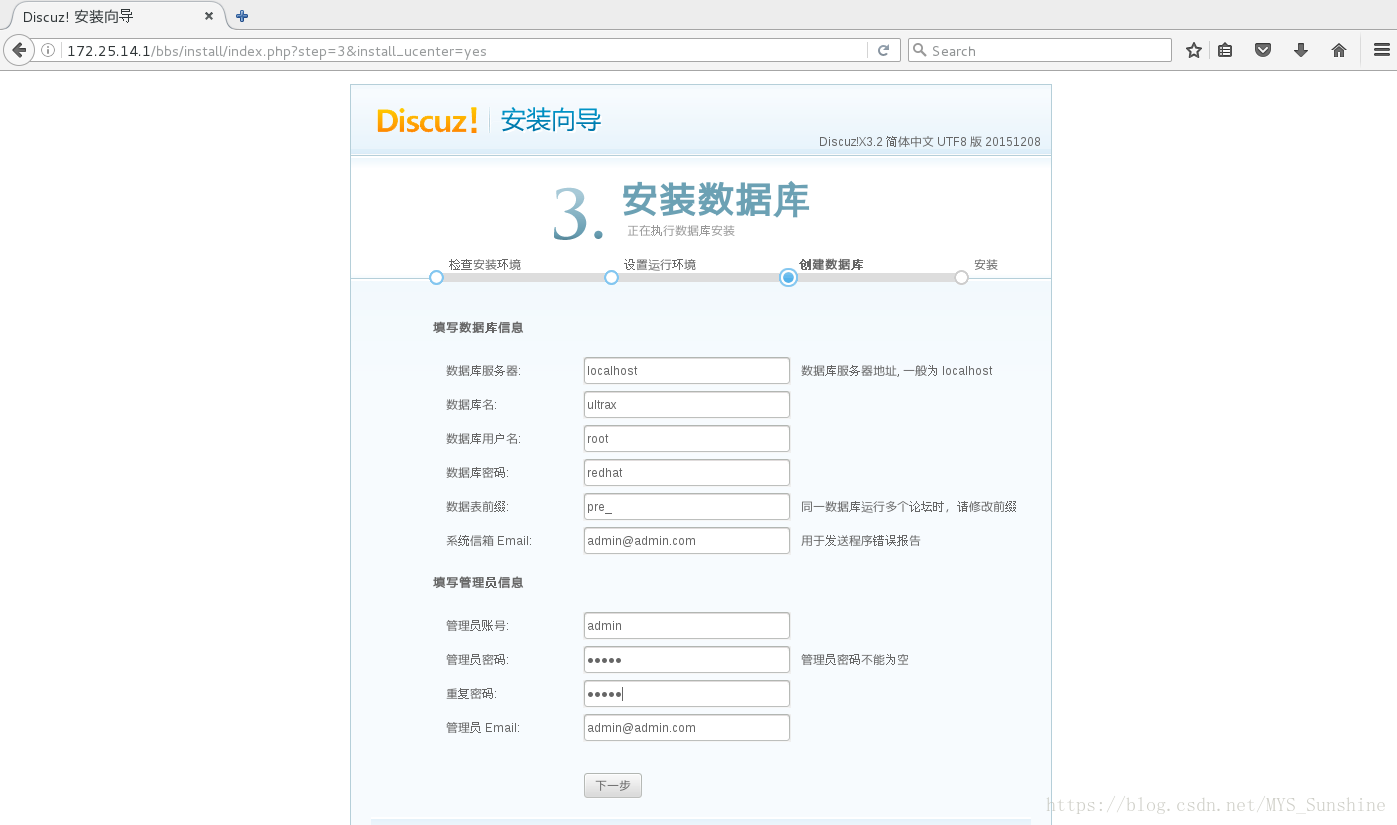Click the 创建数据库 step marker

(x=788, y=277)
